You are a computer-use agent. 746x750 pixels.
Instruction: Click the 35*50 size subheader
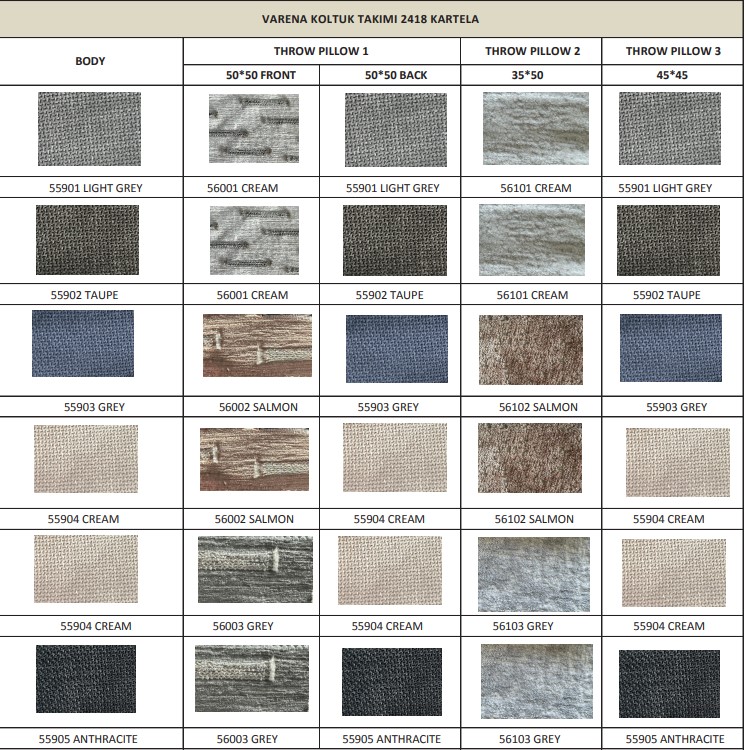[x=532, y=75]
